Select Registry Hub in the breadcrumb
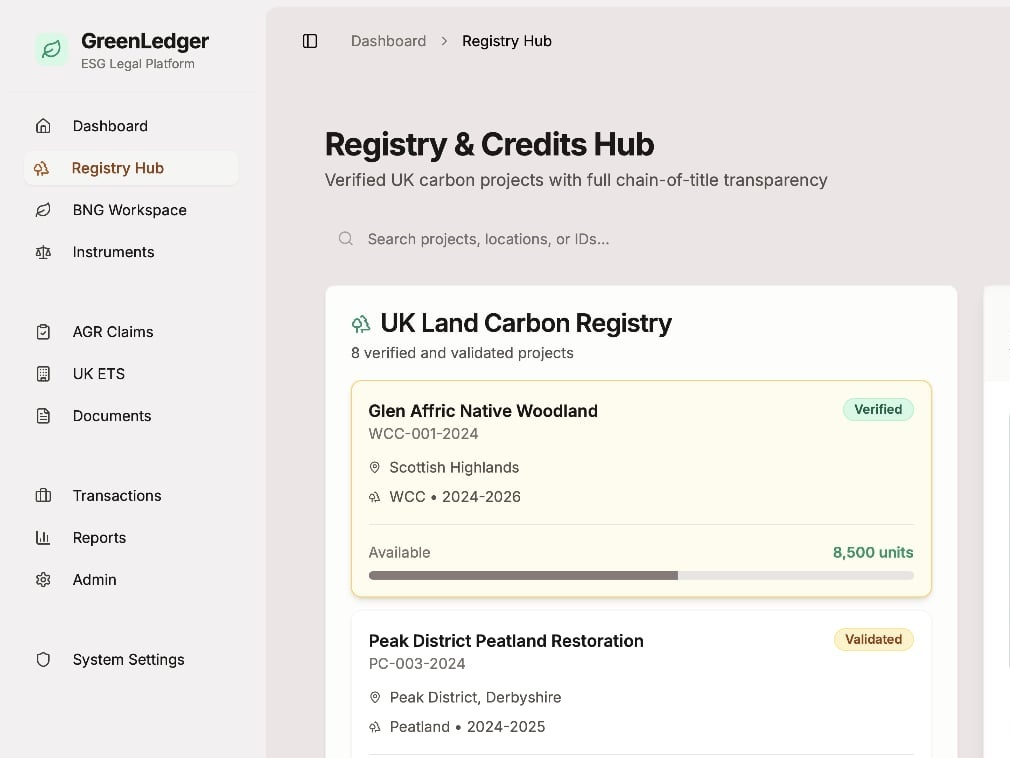The height and width of the screenshot is (758, 1010). pyautogui.click(x=507, y=41)
